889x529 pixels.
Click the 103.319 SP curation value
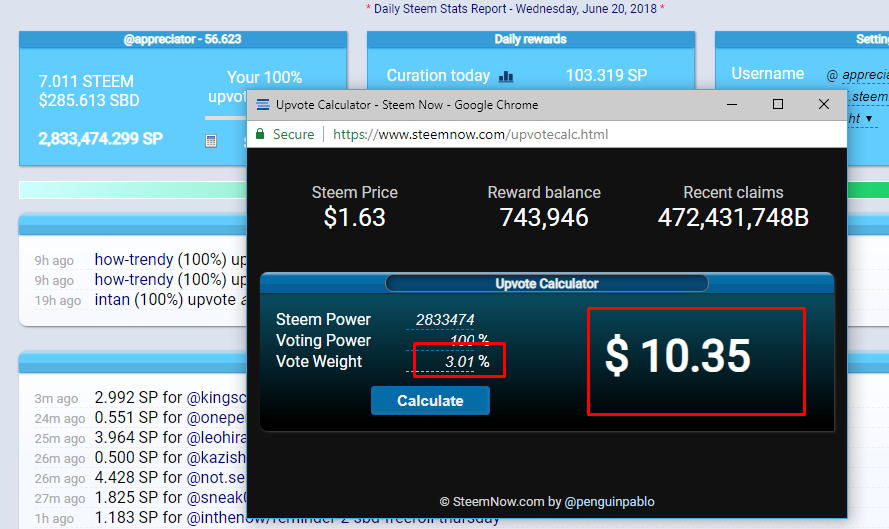[606, 75]
